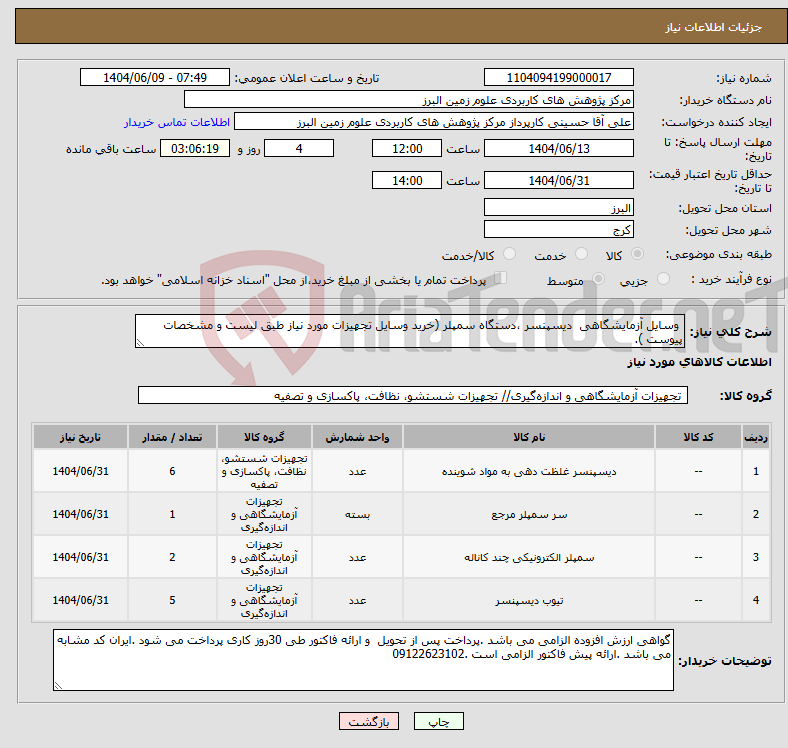Click the کد کالا column header
Viewport: 788px width, 748px height.
coord(698,437)
